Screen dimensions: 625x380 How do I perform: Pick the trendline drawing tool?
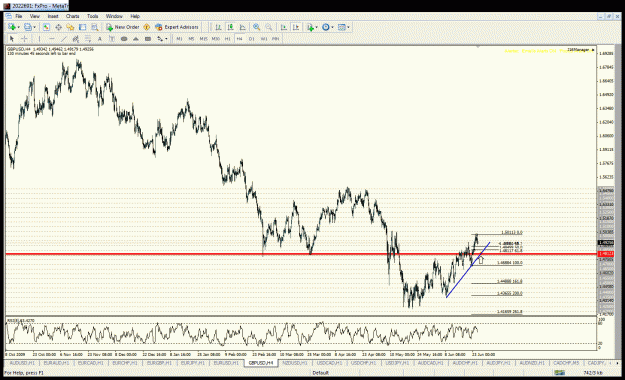[64, 39]
